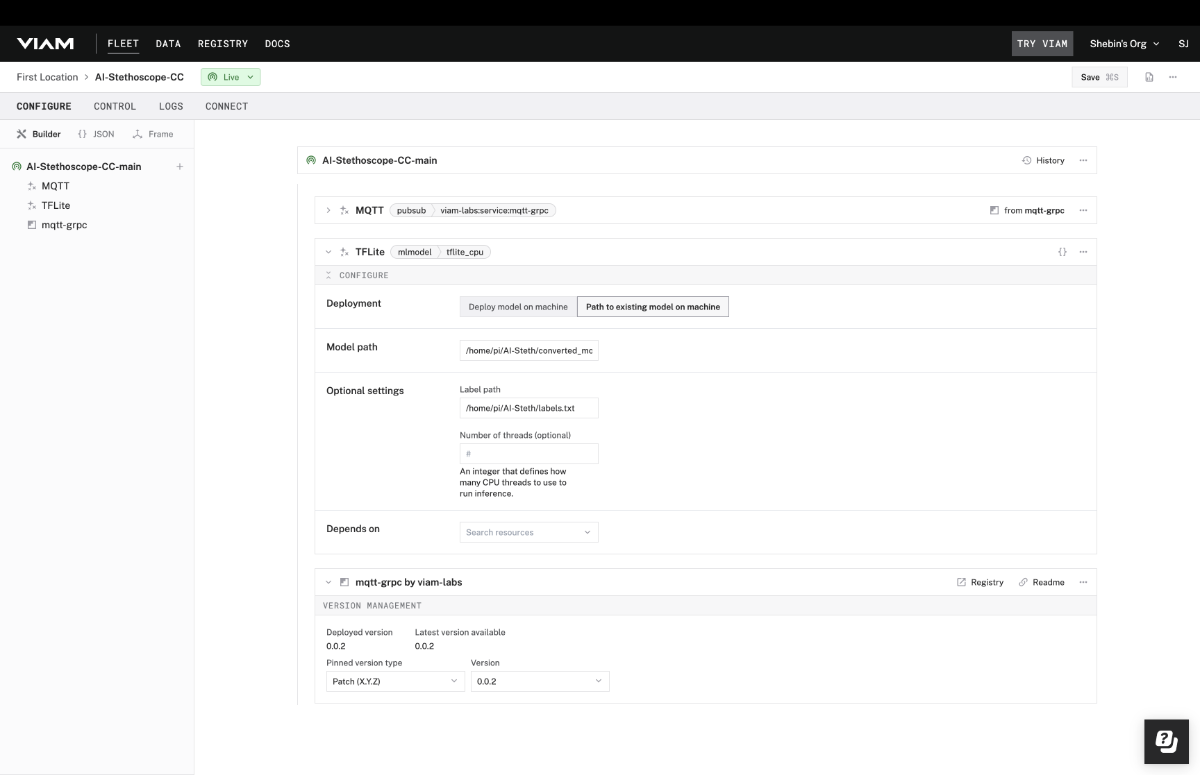This screenshot has width=1200, height=775.
Task: Click the TFLite service icon in the card header
Action: (344, 252)
